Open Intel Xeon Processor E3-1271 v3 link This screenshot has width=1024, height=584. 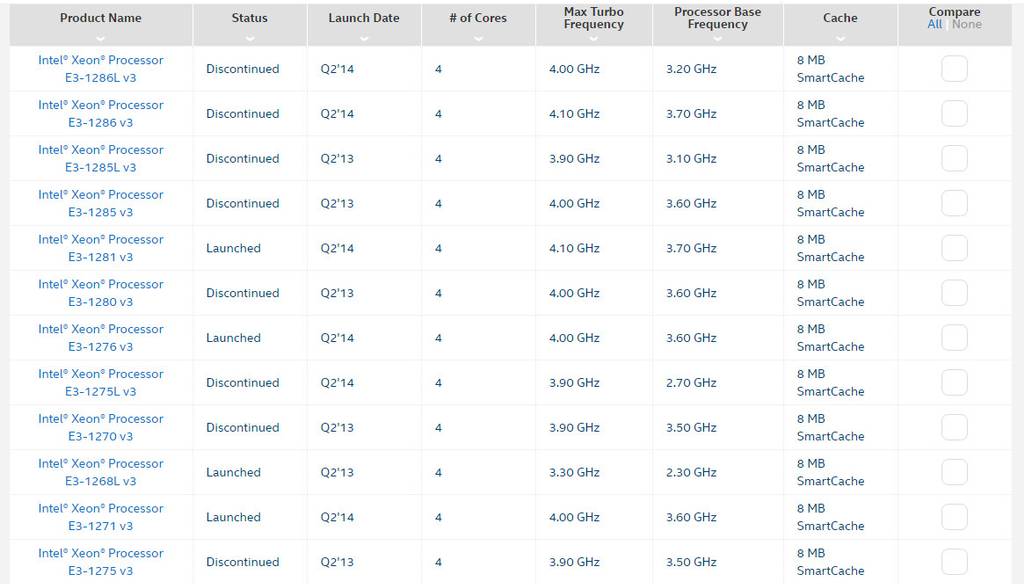(100, 517)
